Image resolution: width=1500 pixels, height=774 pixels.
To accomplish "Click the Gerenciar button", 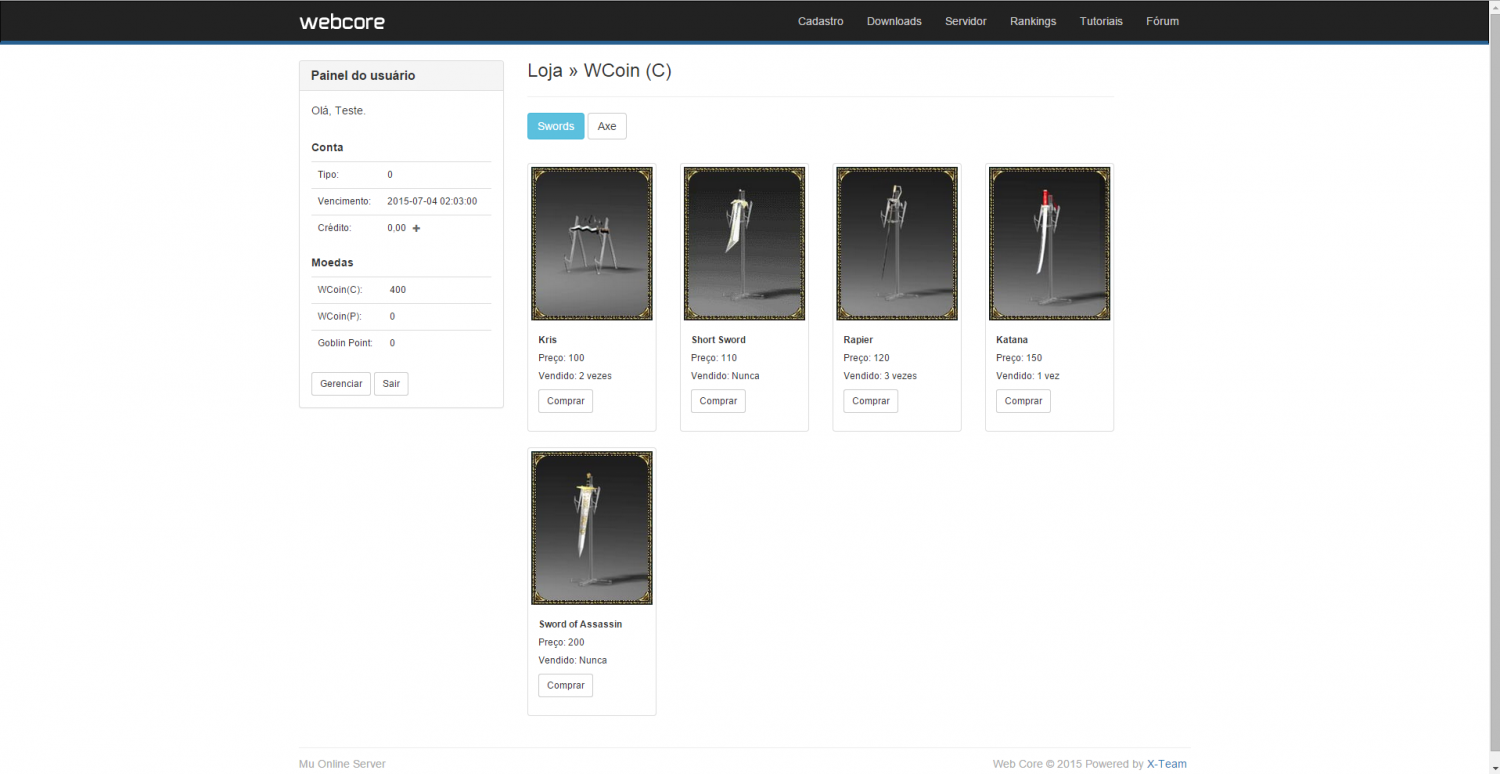I will coord(341,384).
